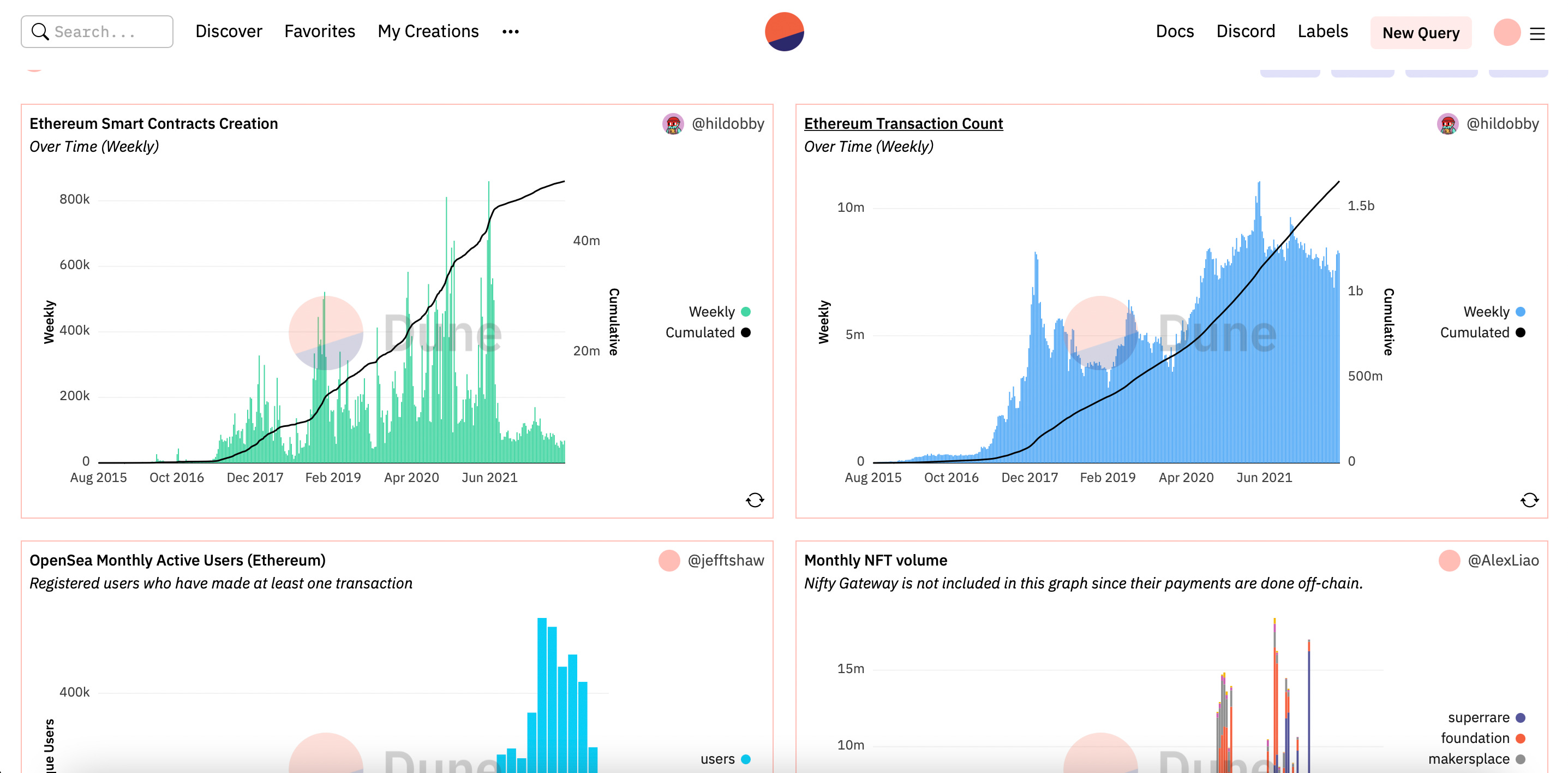
Task: Open My Creations
Action: pyautogui.click(x=428, y=32)
